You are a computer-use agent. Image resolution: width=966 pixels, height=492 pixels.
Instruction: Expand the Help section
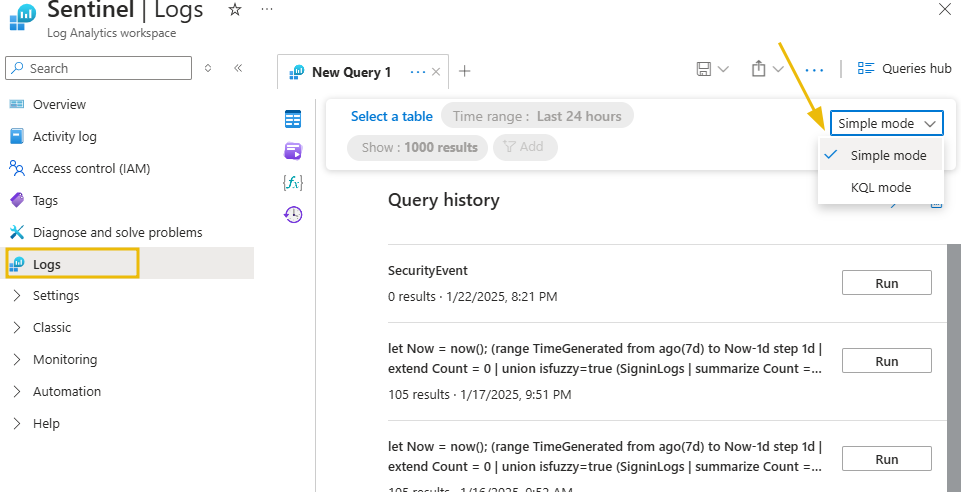(46, 424)
